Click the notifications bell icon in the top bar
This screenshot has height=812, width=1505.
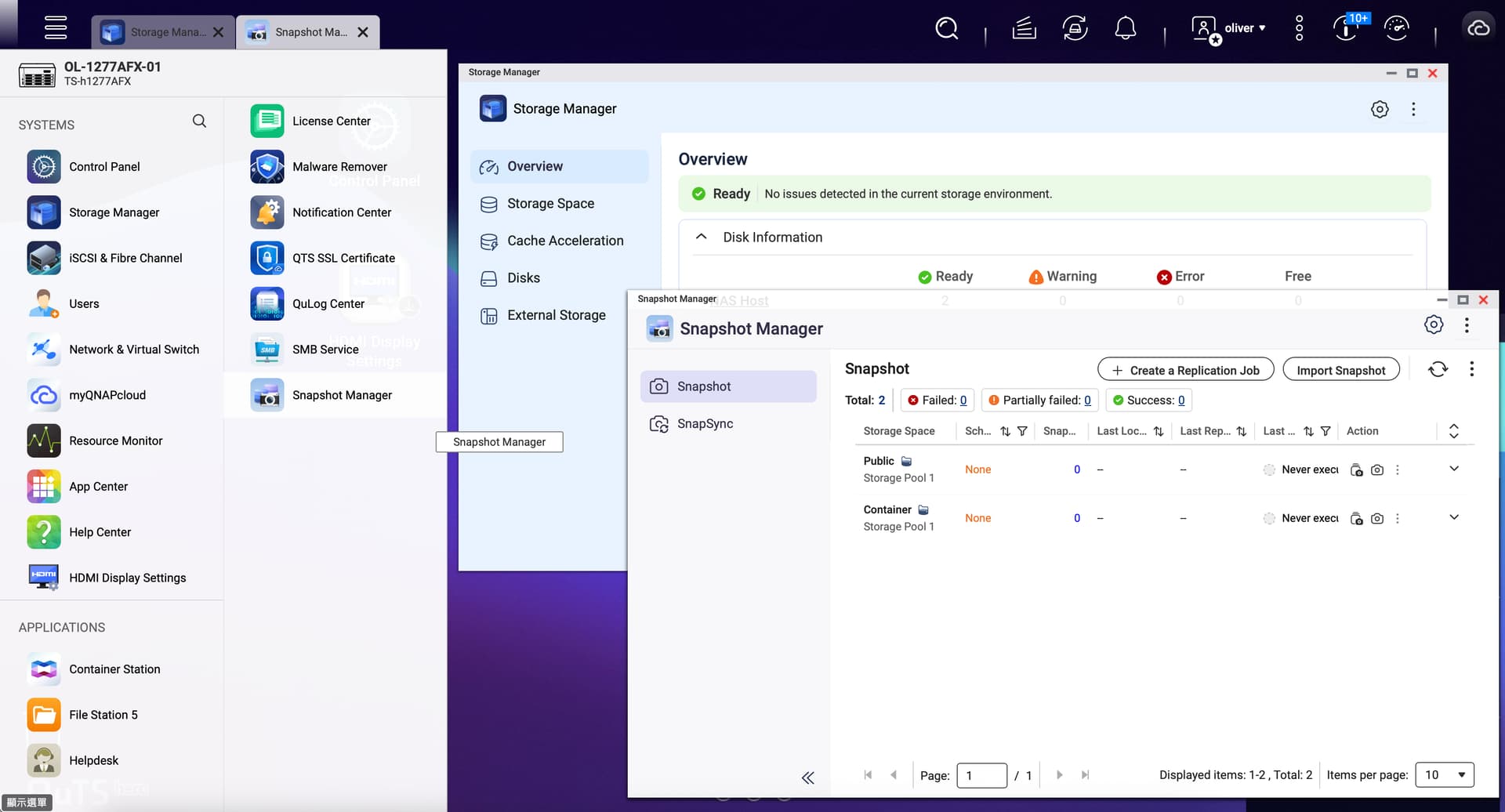pos(1125,29)
